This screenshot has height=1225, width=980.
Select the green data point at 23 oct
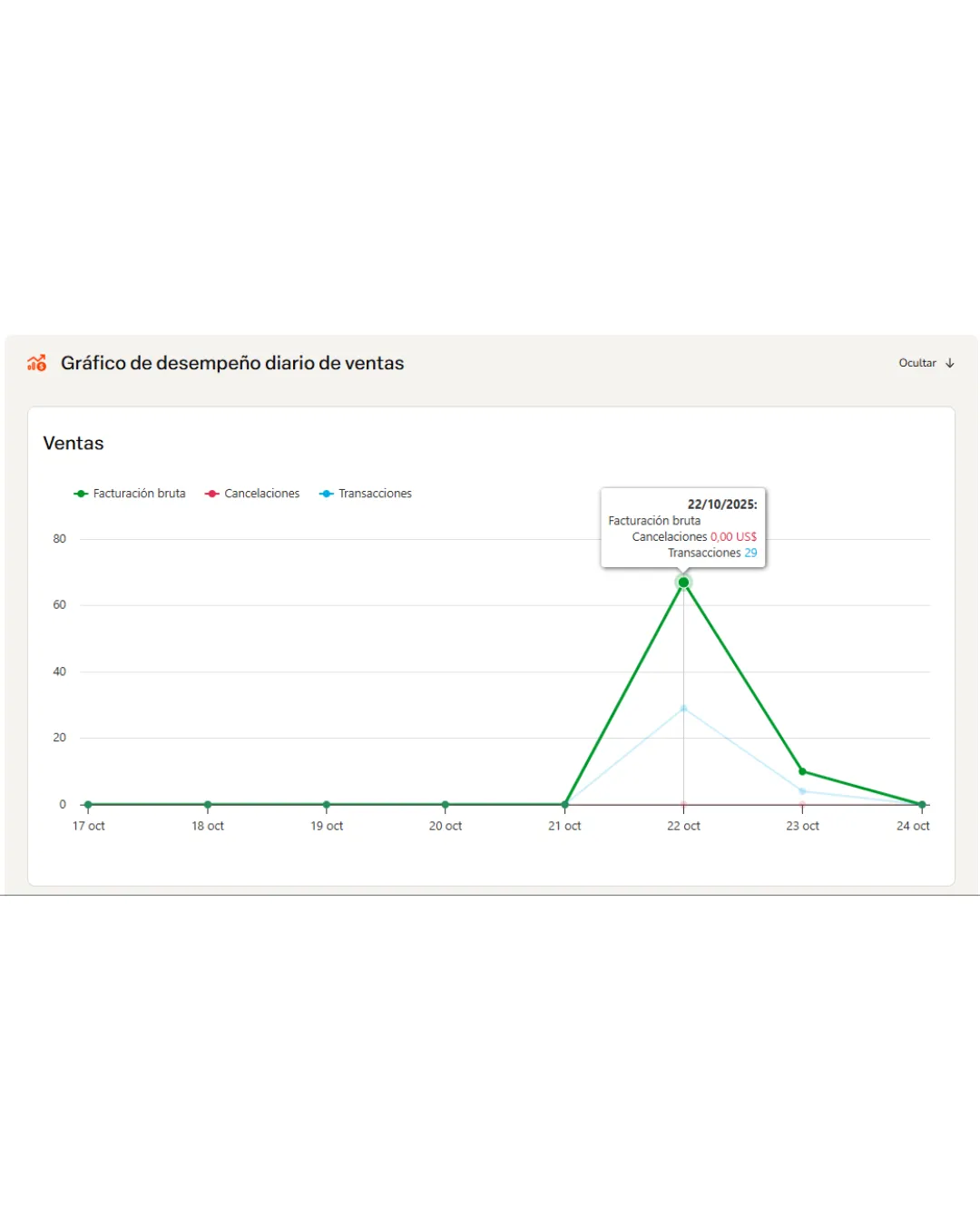(x=802, y=771)
